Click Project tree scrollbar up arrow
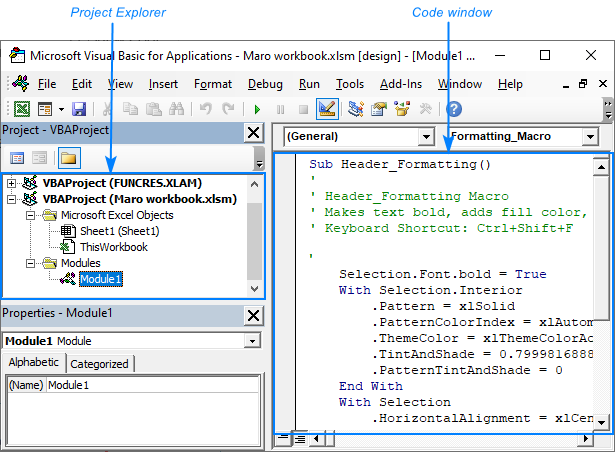Viewport: 615px width, 452px height. point(254,184)
